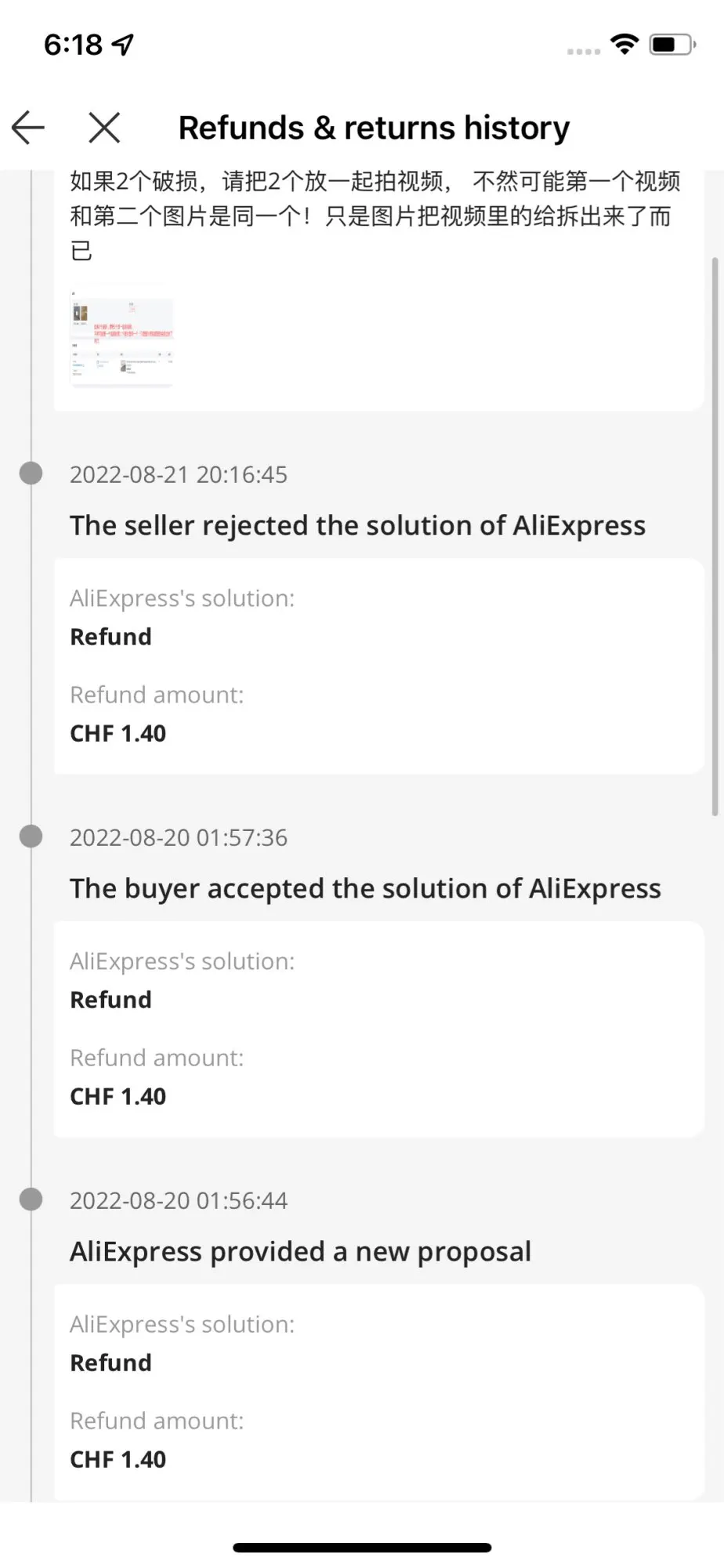Tap the back arrow icon

click(x=28, y=128)
